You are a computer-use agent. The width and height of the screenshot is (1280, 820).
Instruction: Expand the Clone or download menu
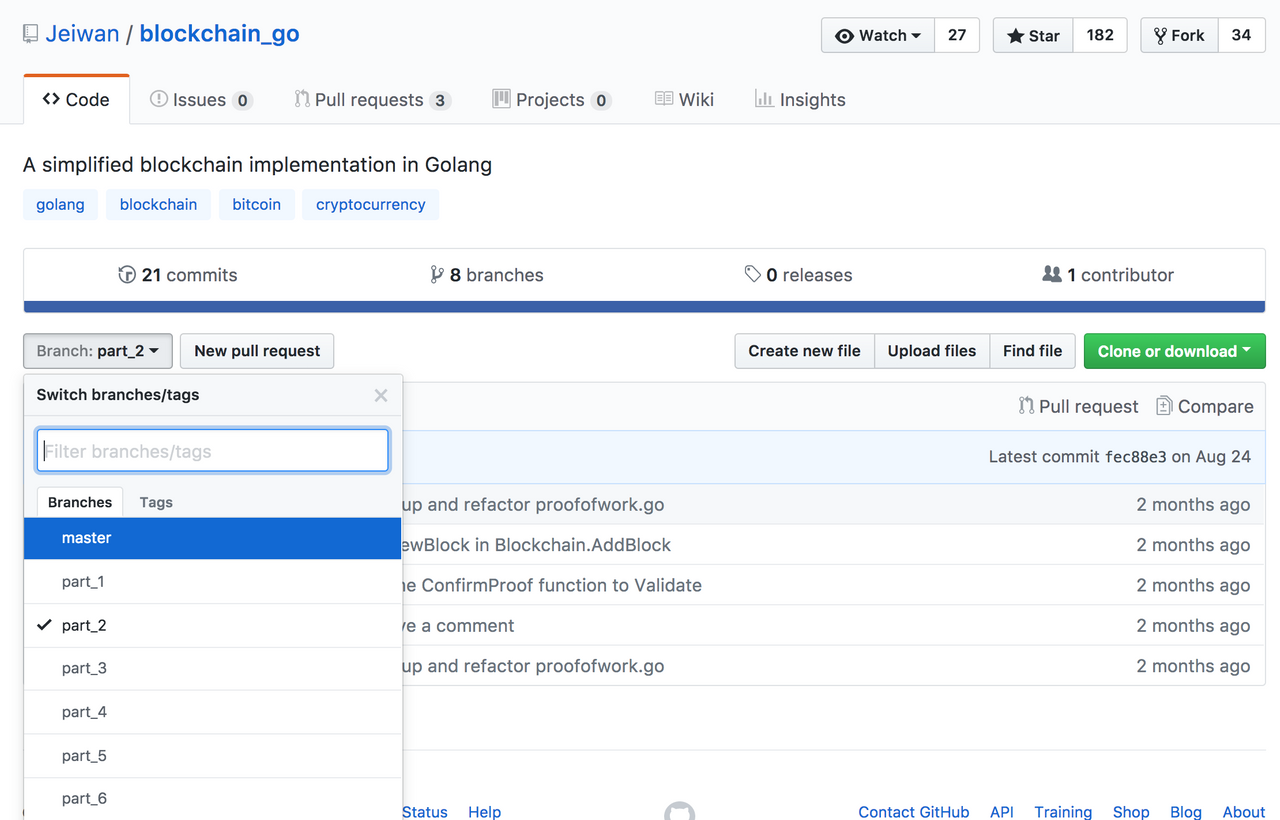(x=1174, y=351)
